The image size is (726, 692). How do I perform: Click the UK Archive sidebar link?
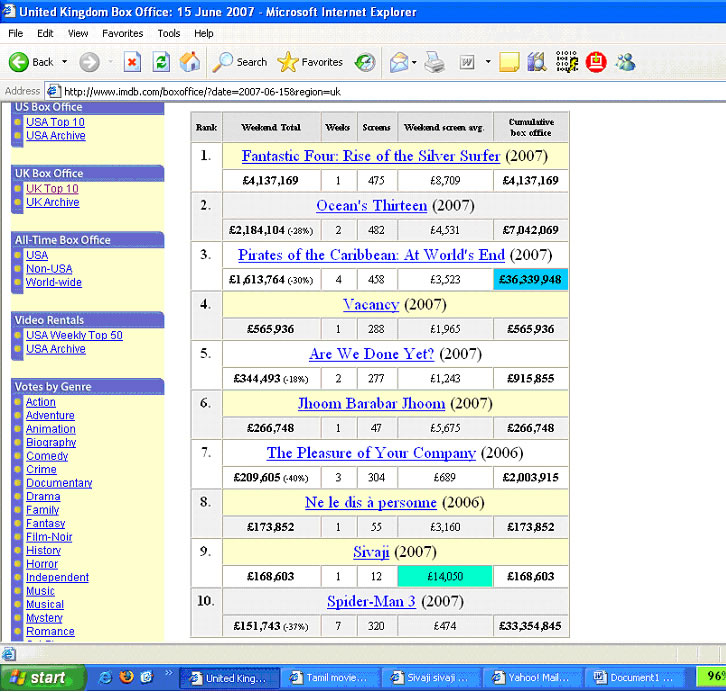[x=52, y=202]
